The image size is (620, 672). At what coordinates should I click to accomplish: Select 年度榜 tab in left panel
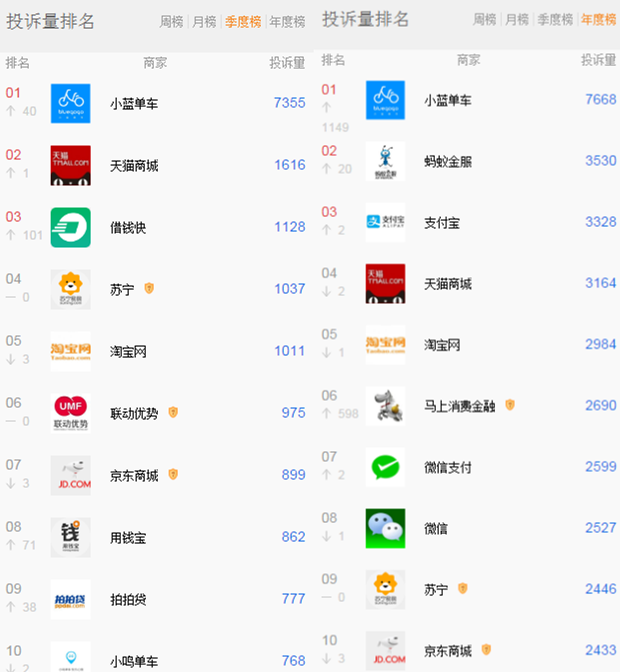[287, 21]
